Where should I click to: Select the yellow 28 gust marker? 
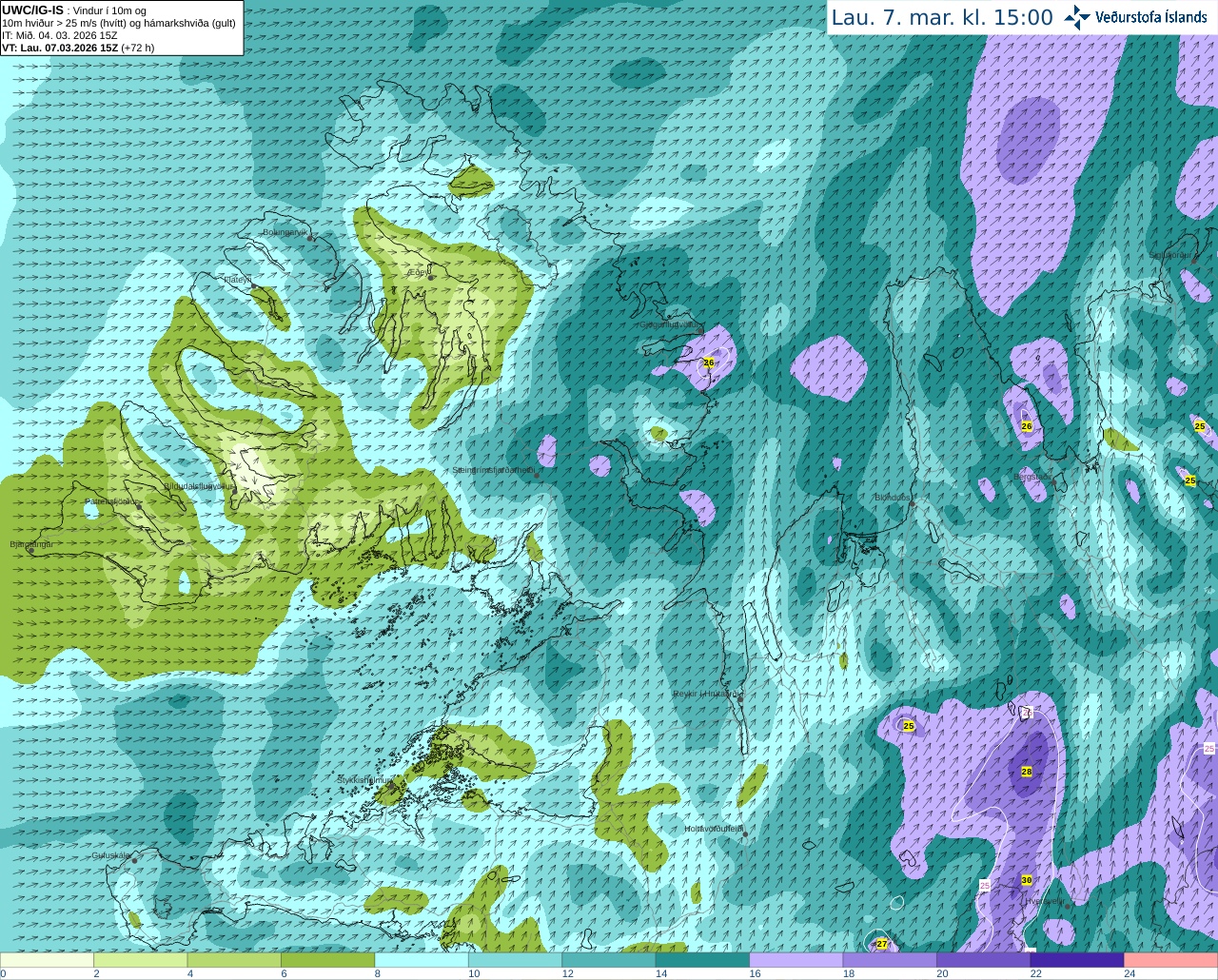(x=1027, y=771)
